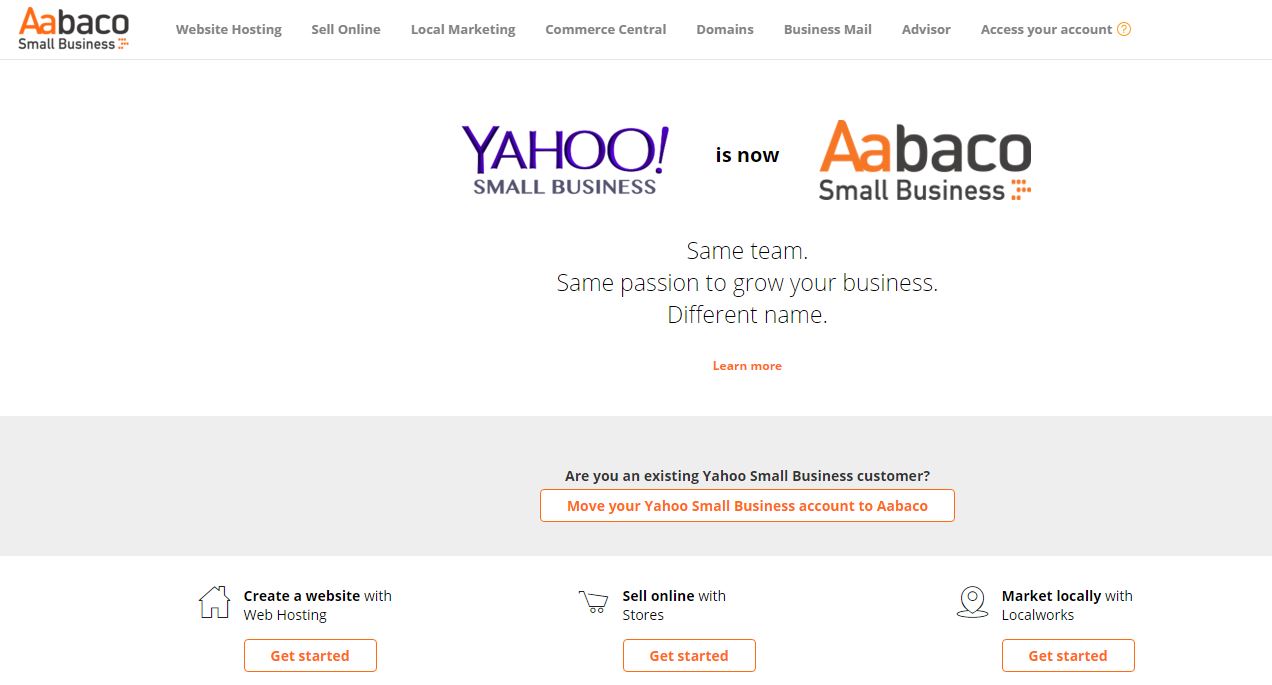Click the map pin Localworks icon
Image resolution: width=1272 pixels, height=685 pixels.
pyautogui.click(x=972, y=602)
